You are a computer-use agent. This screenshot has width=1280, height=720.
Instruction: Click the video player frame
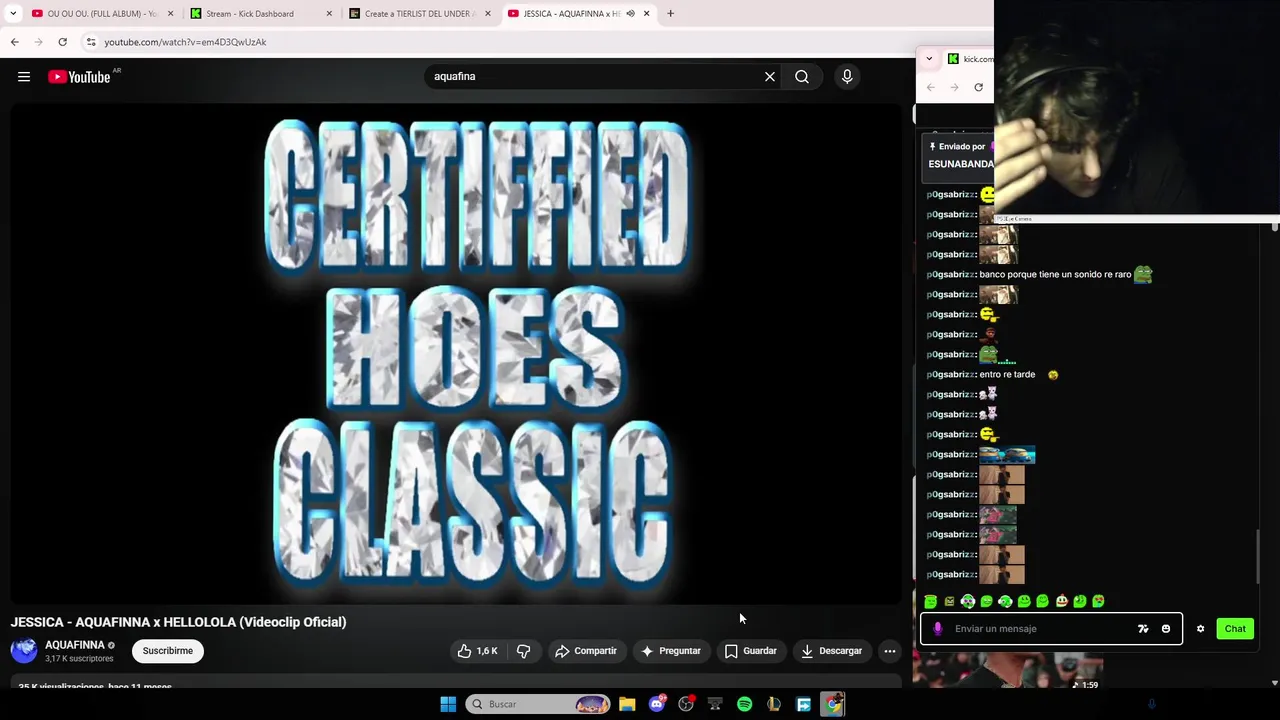pos(456,354)
